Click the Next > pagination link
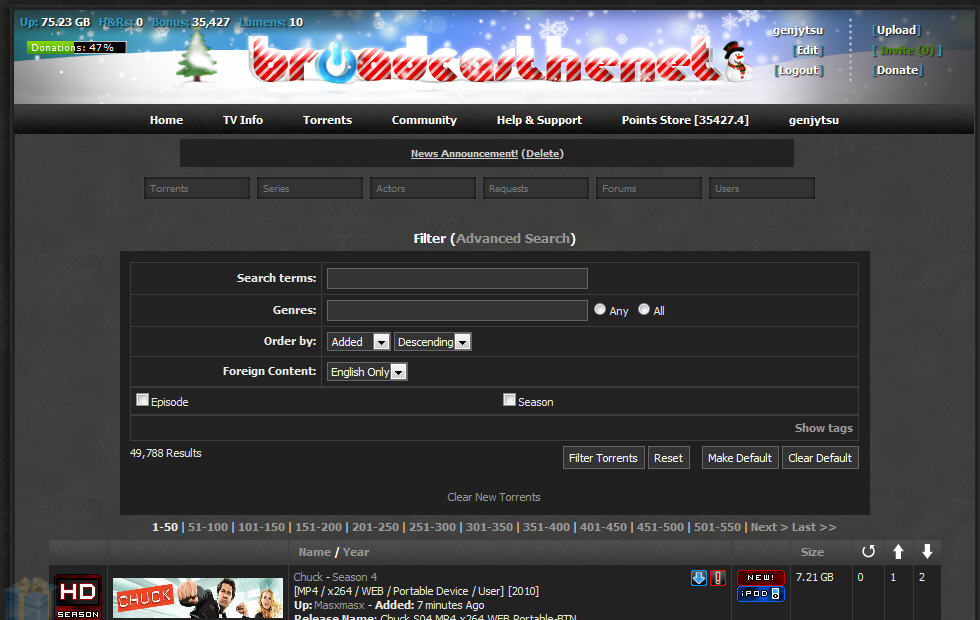 coord(769,527)
